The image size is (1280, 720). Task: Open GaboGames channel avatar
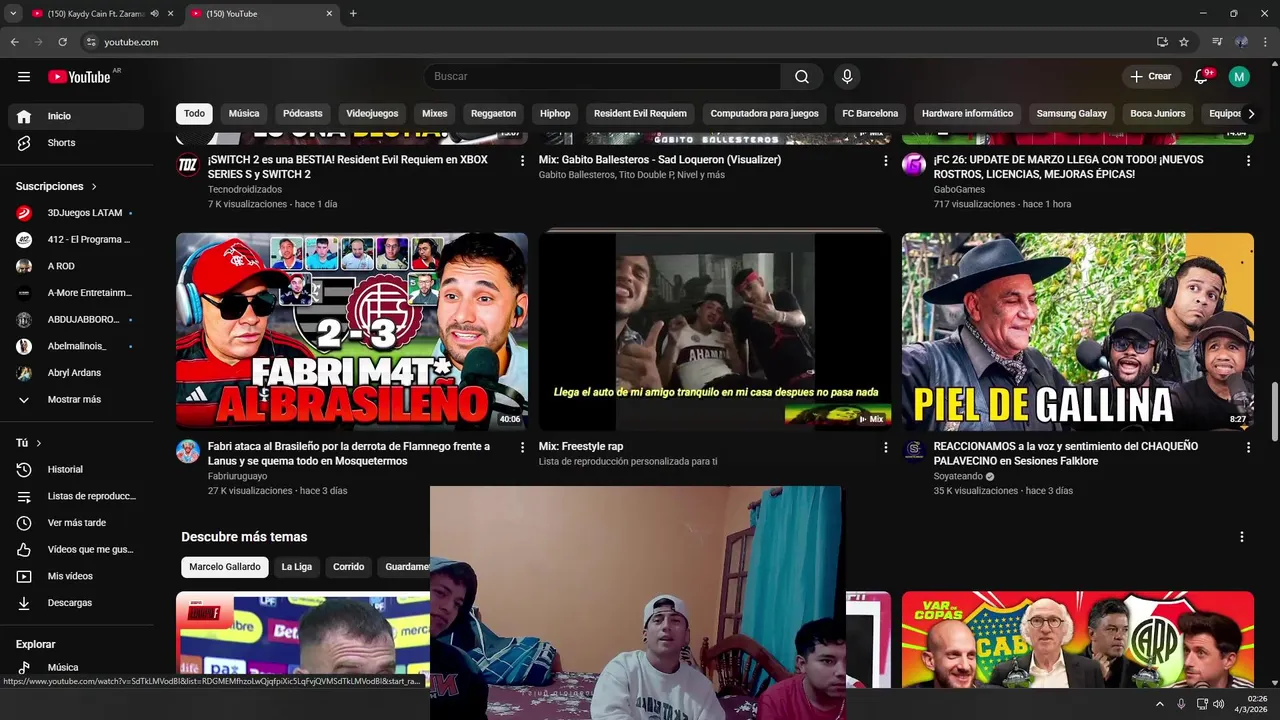pyautogui.click(x=914, y=165)
